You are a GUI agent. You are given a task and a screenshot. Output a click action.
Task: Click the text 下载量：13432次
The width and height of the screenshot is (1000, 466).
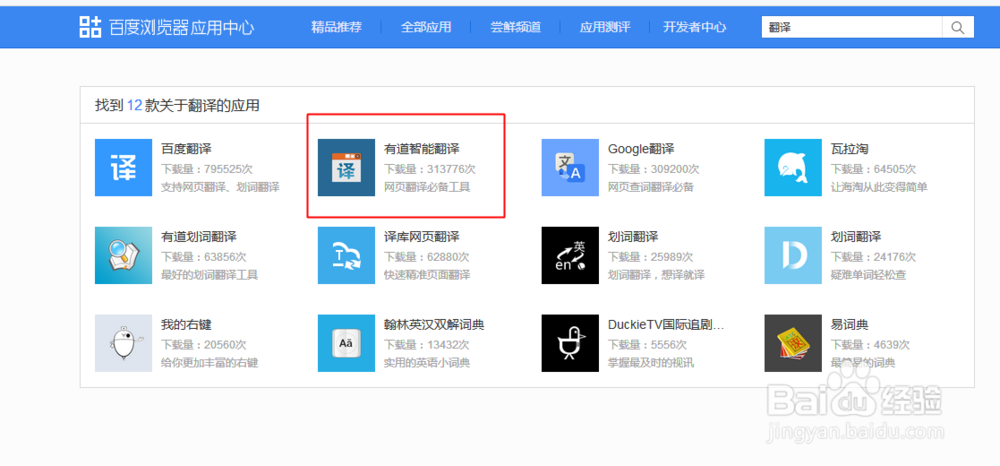click(427, 345)
